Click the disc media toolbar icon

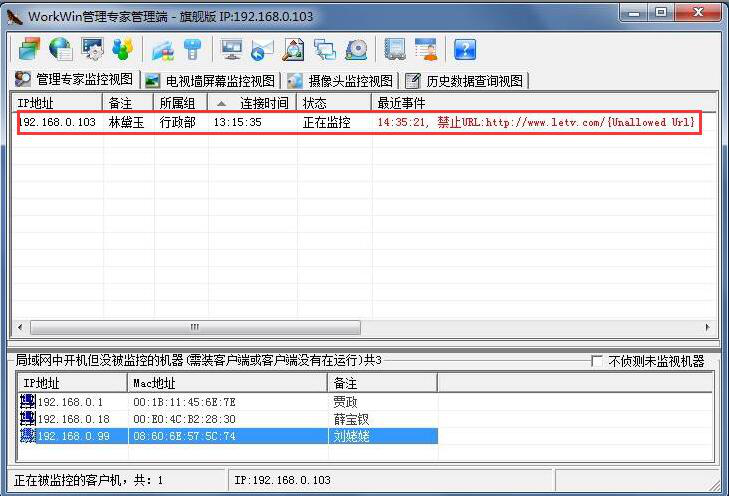[356, 50]
